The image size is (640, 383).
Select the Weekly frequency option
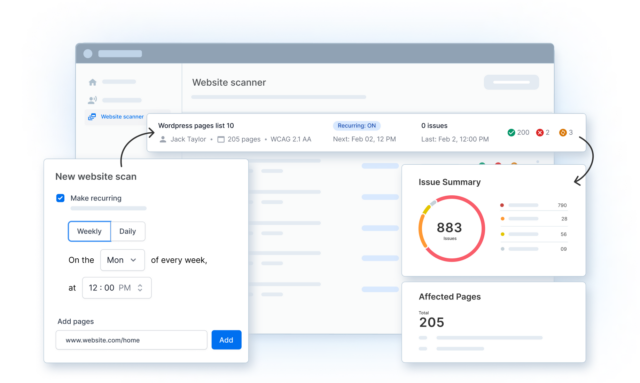coord(89,231)
